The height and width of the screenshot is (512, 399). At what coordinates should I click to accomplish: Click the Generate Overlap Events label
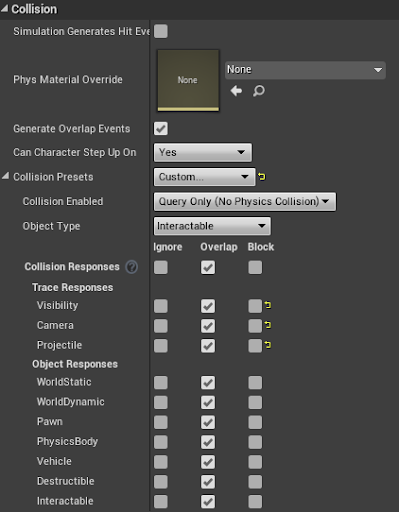72,129
